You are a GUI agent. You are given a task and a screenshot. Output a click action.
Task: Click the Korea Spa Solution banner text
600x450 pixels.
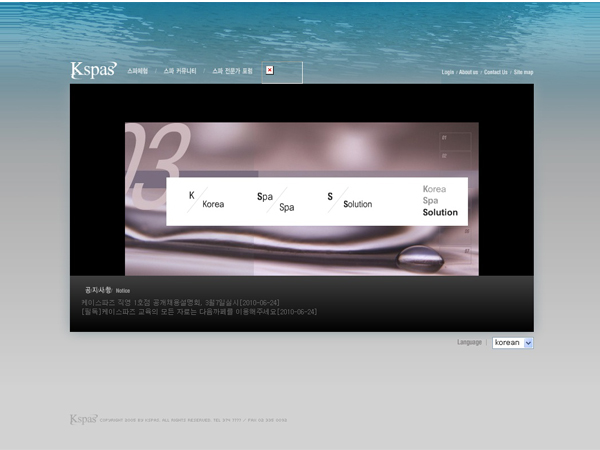440,200
